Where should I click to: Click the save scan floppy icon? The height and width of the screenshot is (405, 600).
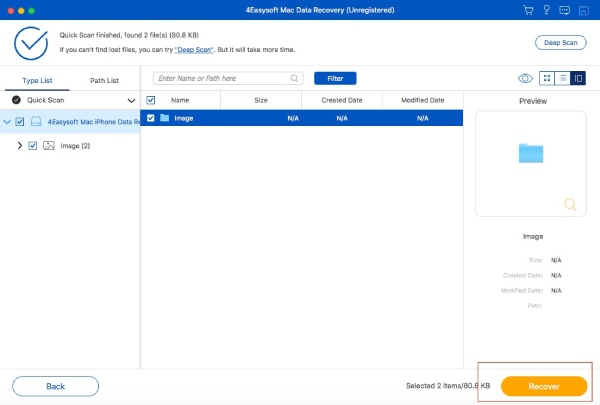click(584, 10)
